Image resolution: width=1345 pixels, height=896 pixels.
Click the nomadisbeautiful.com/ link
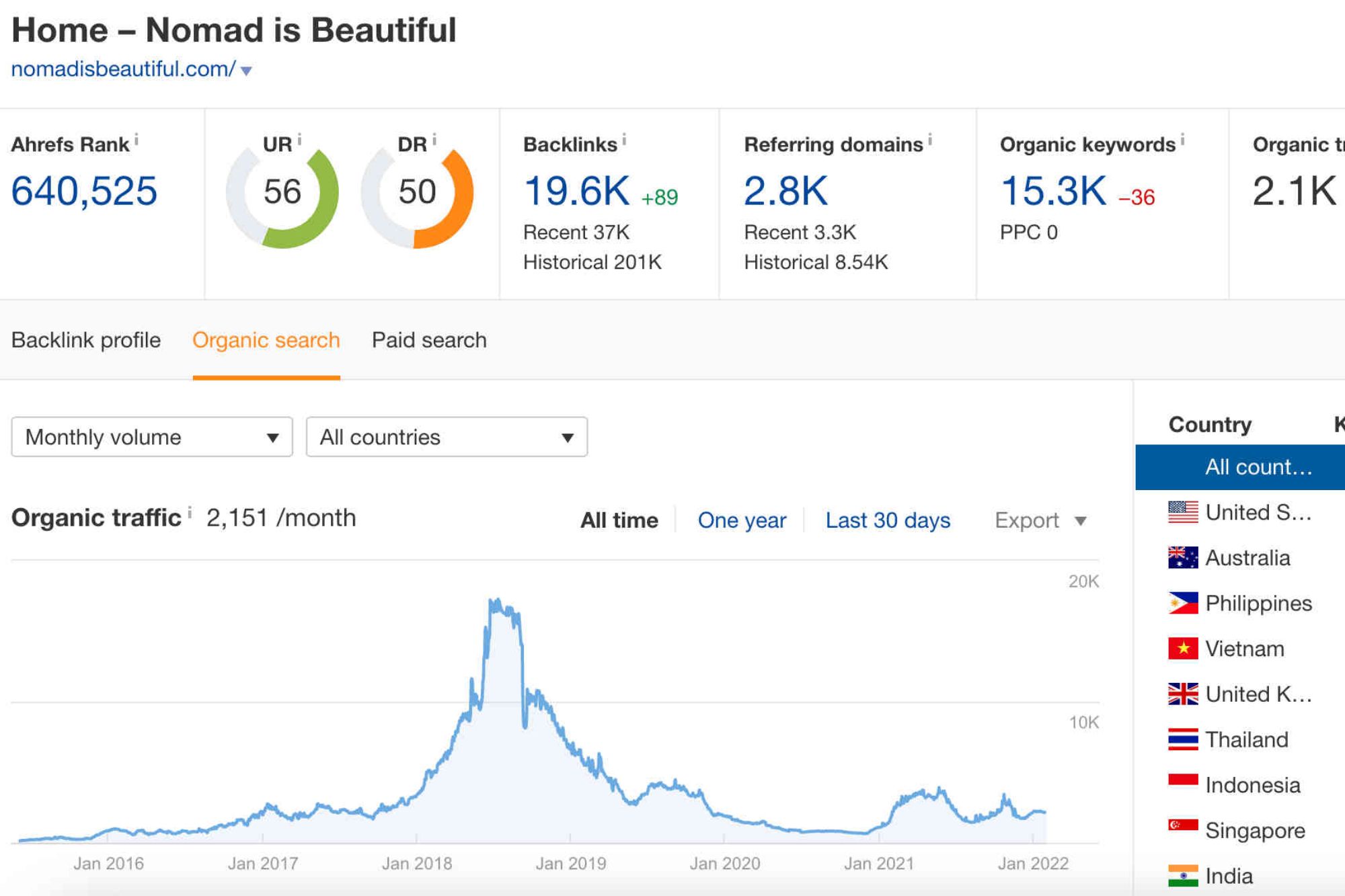click(123, 69)
